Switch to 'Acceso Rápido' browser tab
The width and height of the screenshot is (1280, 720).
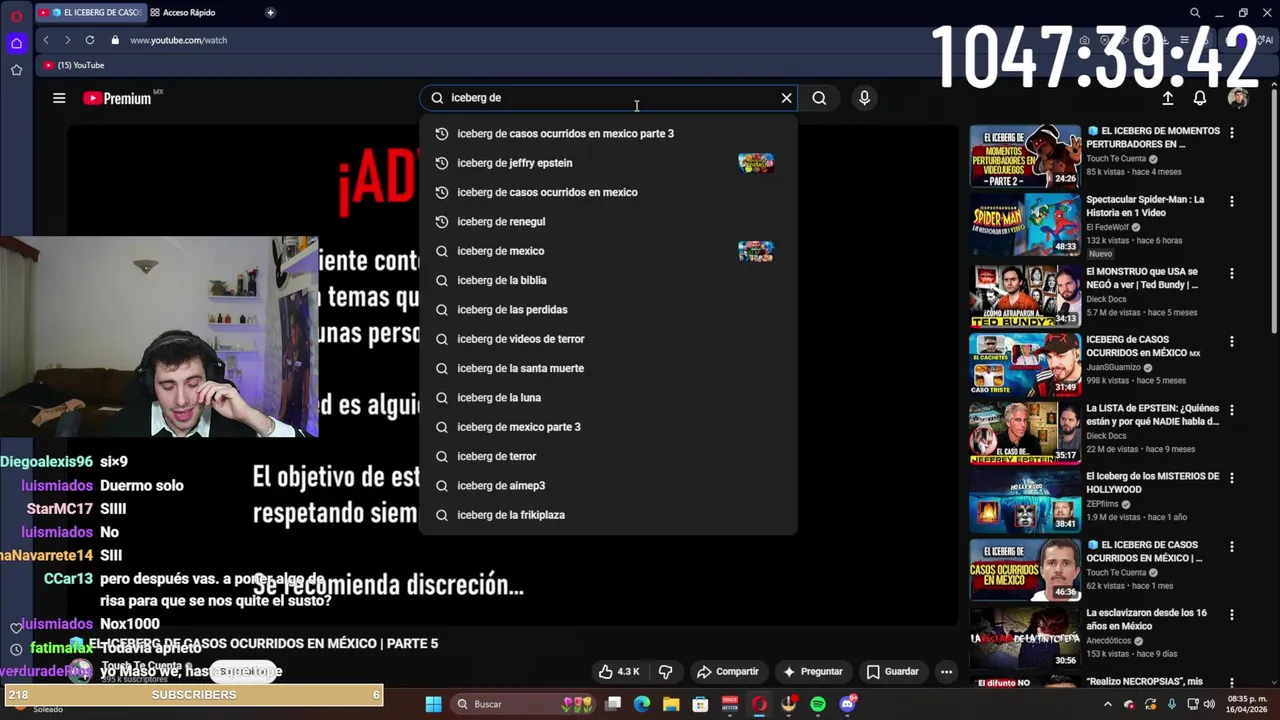pos(183,12)
